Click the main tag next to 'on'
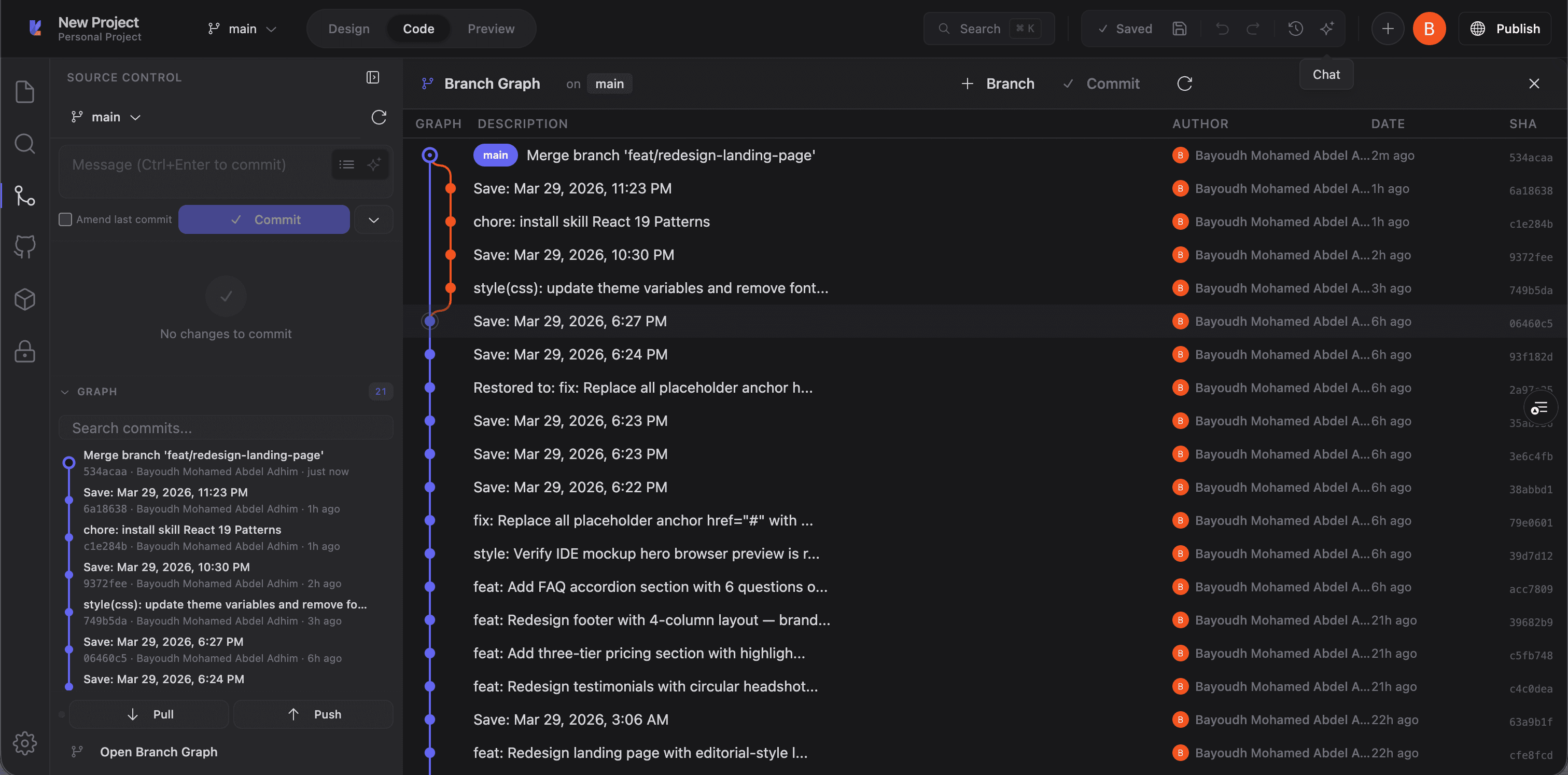 [609, 84]
